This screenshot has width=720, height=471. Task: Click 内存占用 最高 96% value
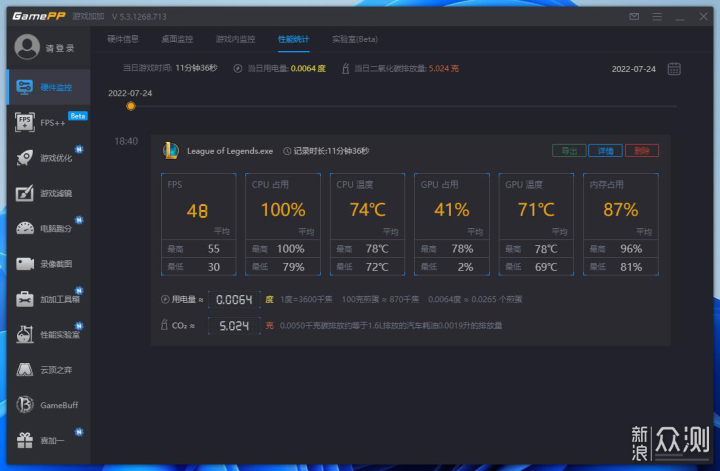(x=631, y=249)
